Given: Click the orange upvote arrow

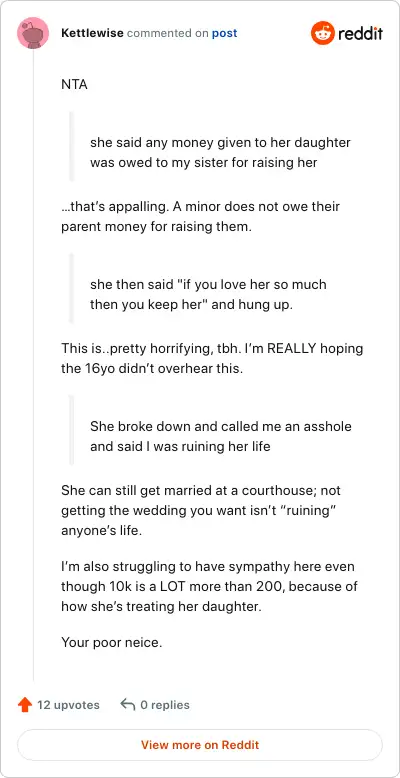Looking at the screenshot, I should click(x=25, y=705).
